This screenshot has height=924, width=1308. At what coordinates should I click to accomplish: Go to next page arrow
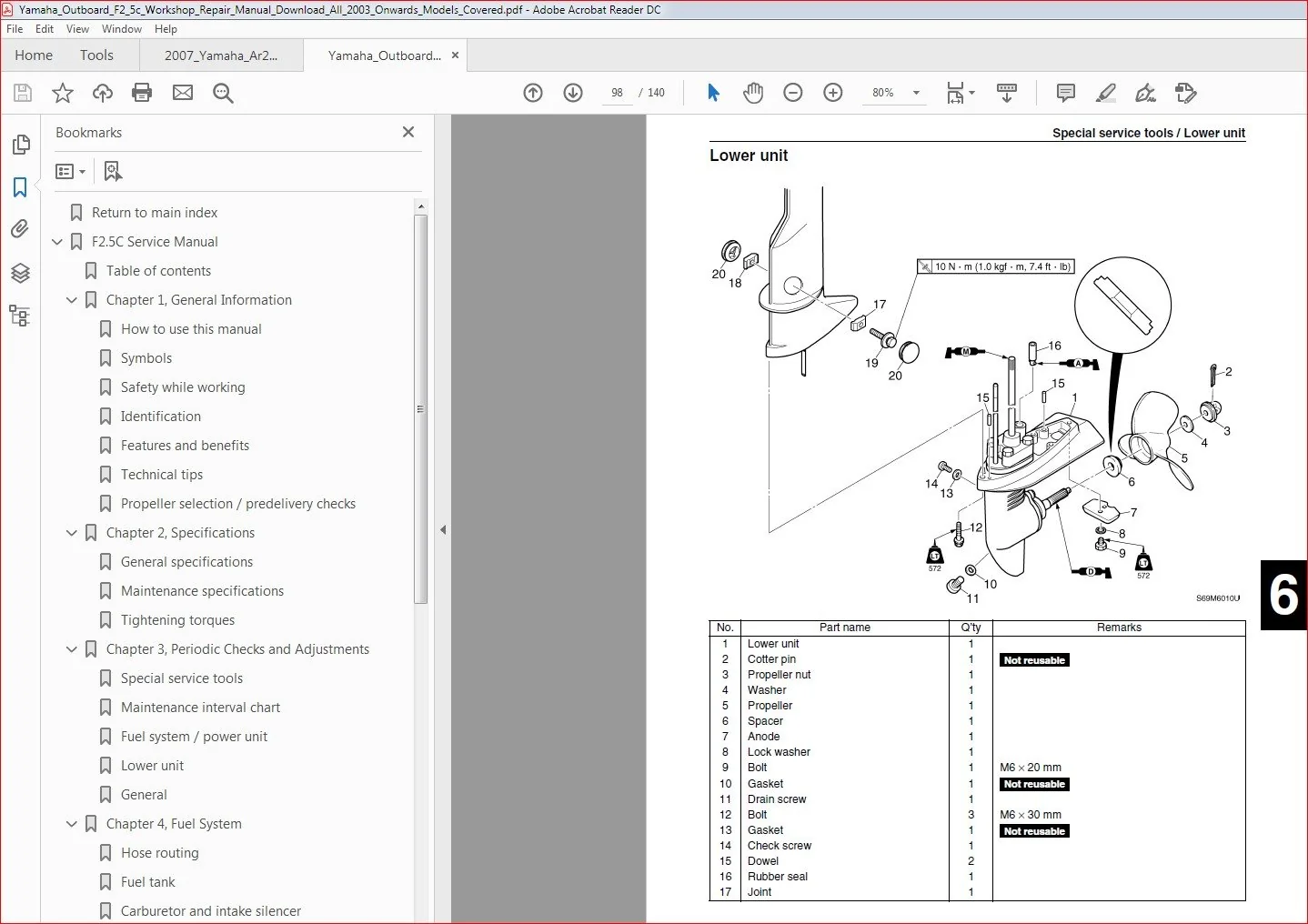[573, 93]
